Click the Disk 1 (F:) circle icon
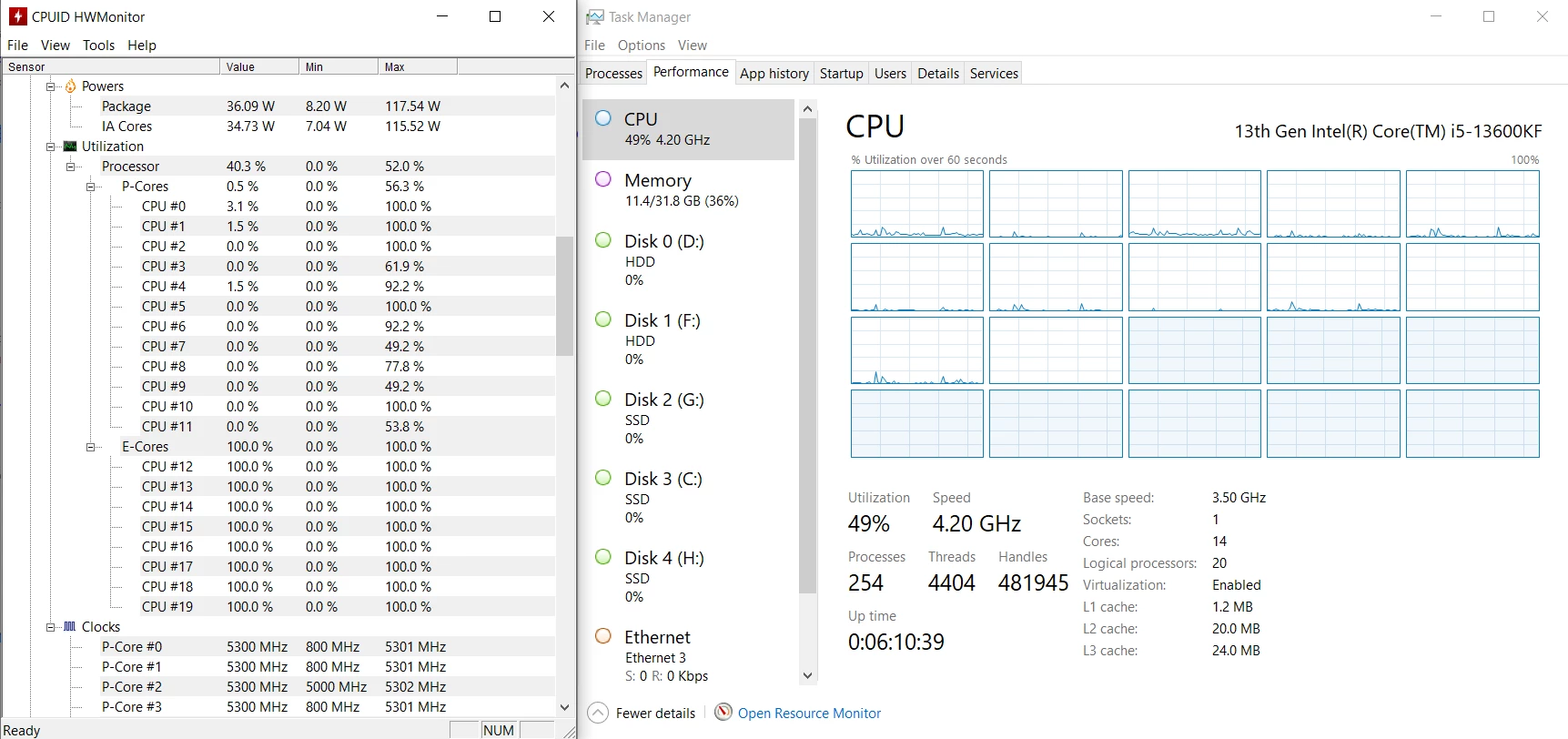The width and height of the screenshot is (1568, 739). coord(603,319)
